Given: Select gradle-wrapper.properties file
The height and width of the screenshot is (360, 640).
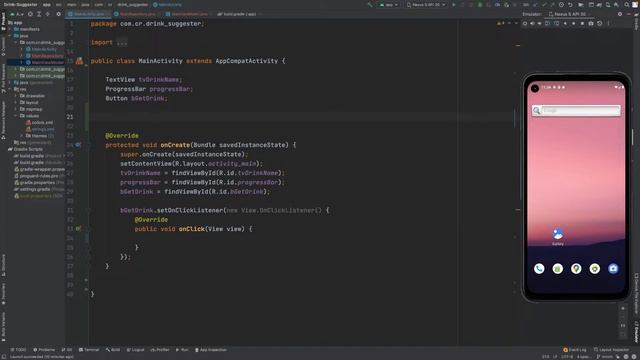Looking at the screenshot, I should pyautogui.click(x=40, y=169).
